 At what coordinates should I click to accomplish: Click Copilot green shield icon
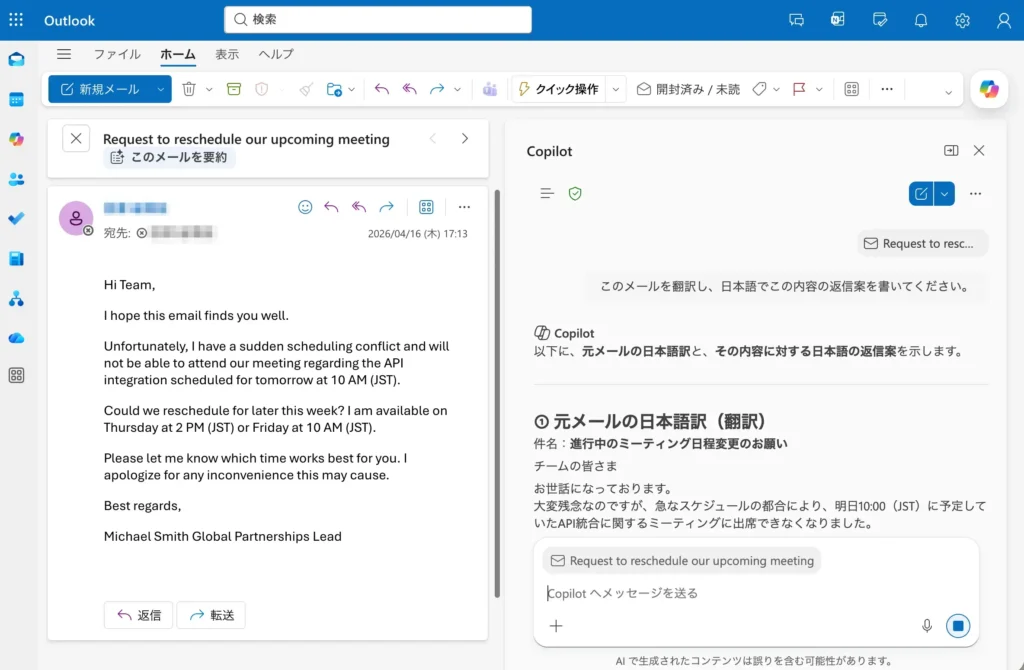pos(575,193)
